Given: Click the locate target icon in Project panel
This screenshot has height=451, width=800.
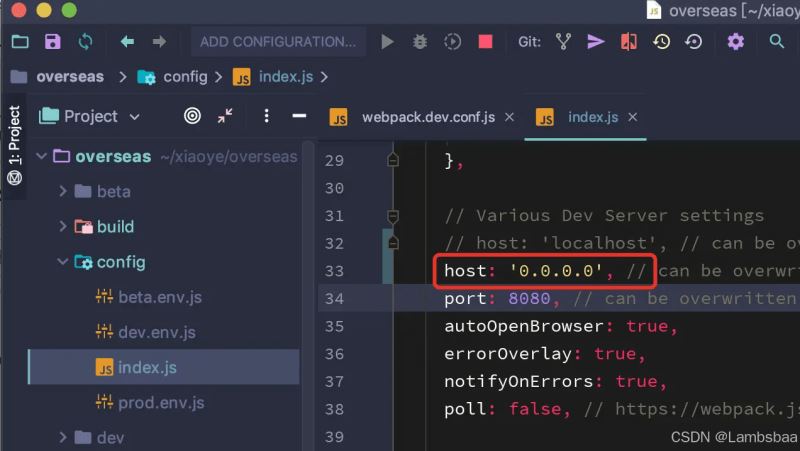Looking at the screenshot, I should click(x=192, y=116).
